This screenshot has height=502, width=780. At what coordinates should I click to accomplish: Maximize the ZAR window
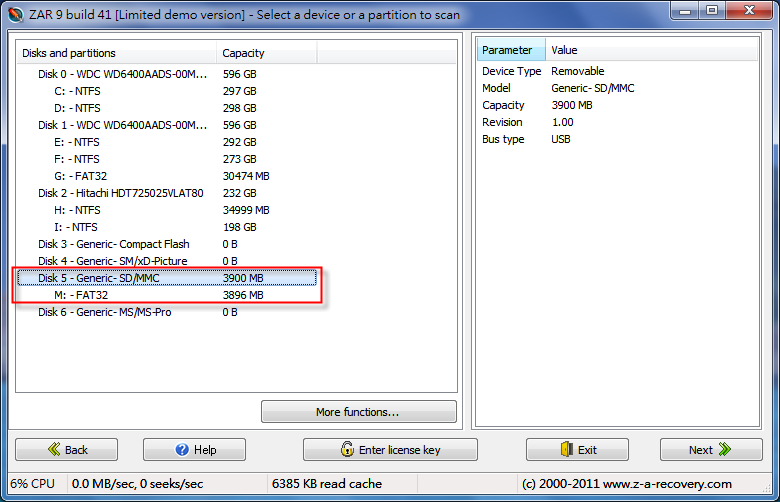[x=712, y=10]
